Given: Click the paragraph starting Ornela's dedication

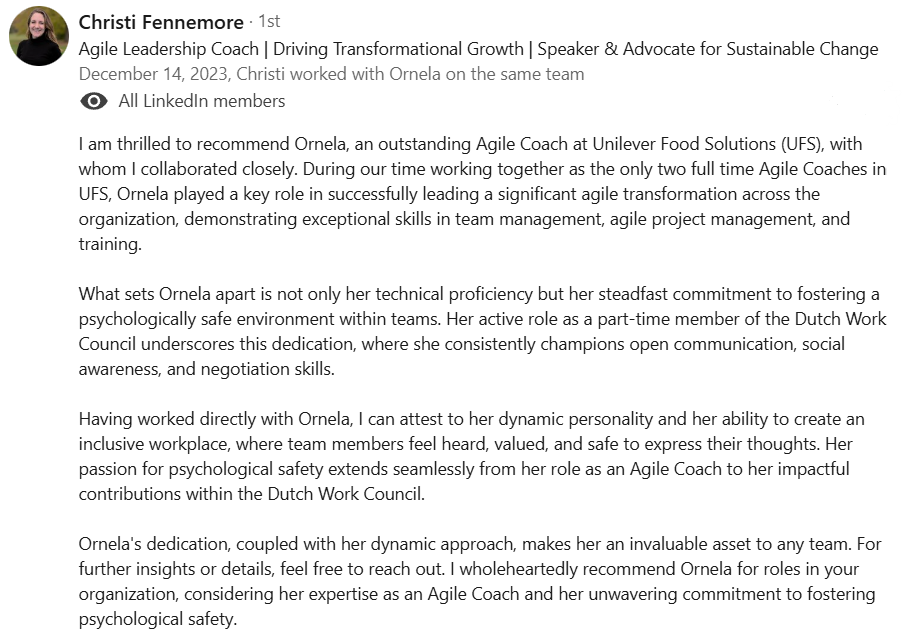Looking at the screenshot, I should point(480,582).
